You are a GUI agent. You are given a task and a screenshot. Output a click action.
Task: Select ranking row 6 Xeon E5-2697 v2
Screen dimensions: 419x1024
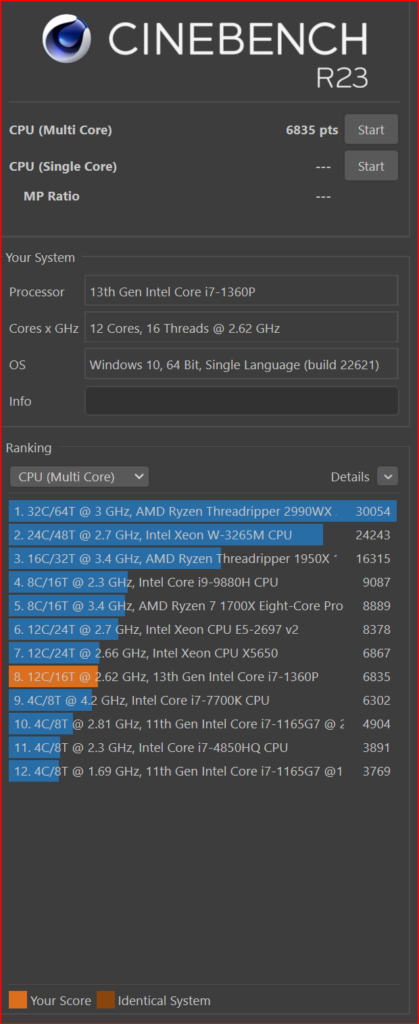point(203,630)
